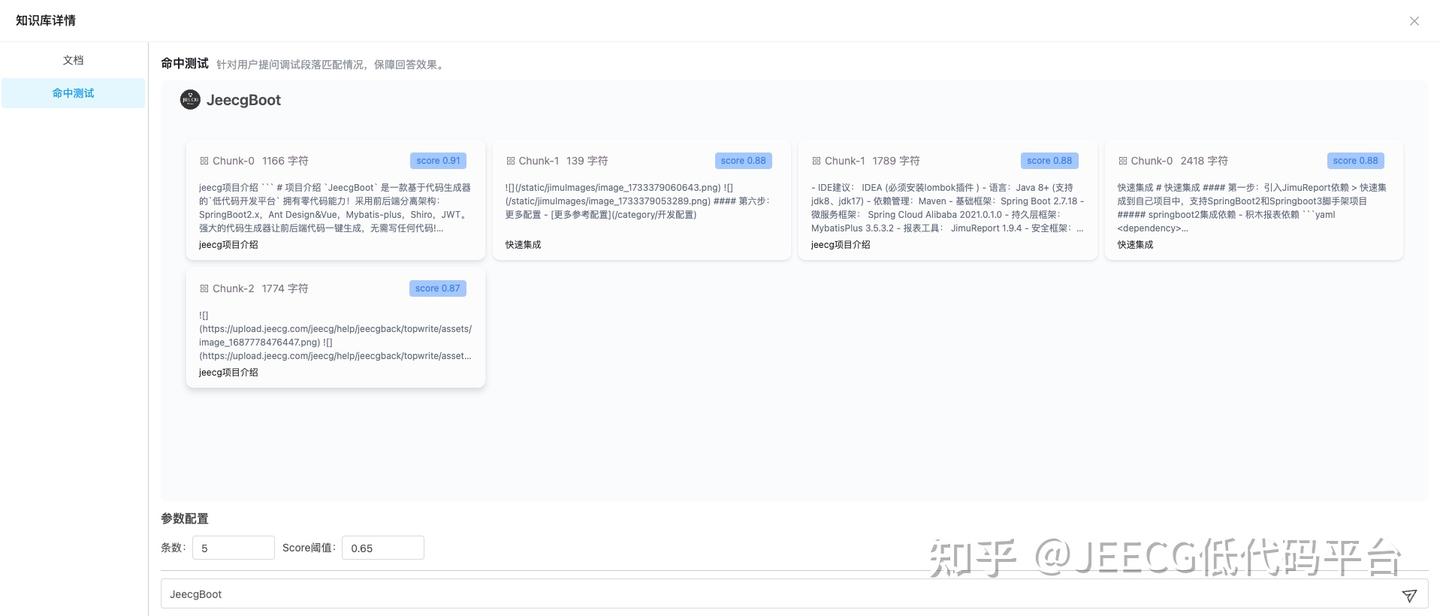The image size is (1440, 616).
Task: Click score badge on 1789 字符 card
Action: pos(1050,161)
